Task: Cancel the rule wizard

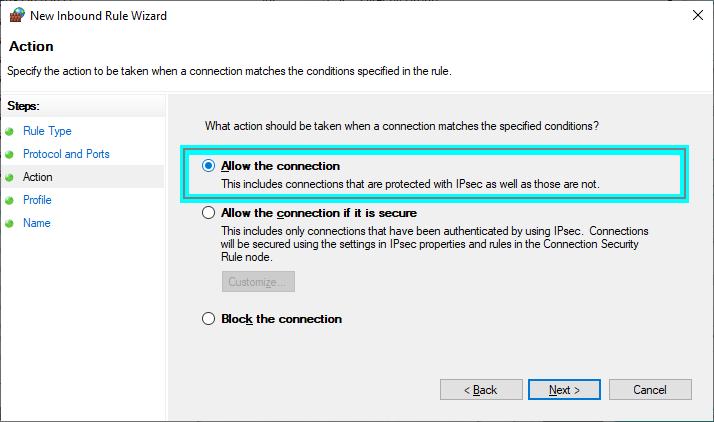Action: 650,389
